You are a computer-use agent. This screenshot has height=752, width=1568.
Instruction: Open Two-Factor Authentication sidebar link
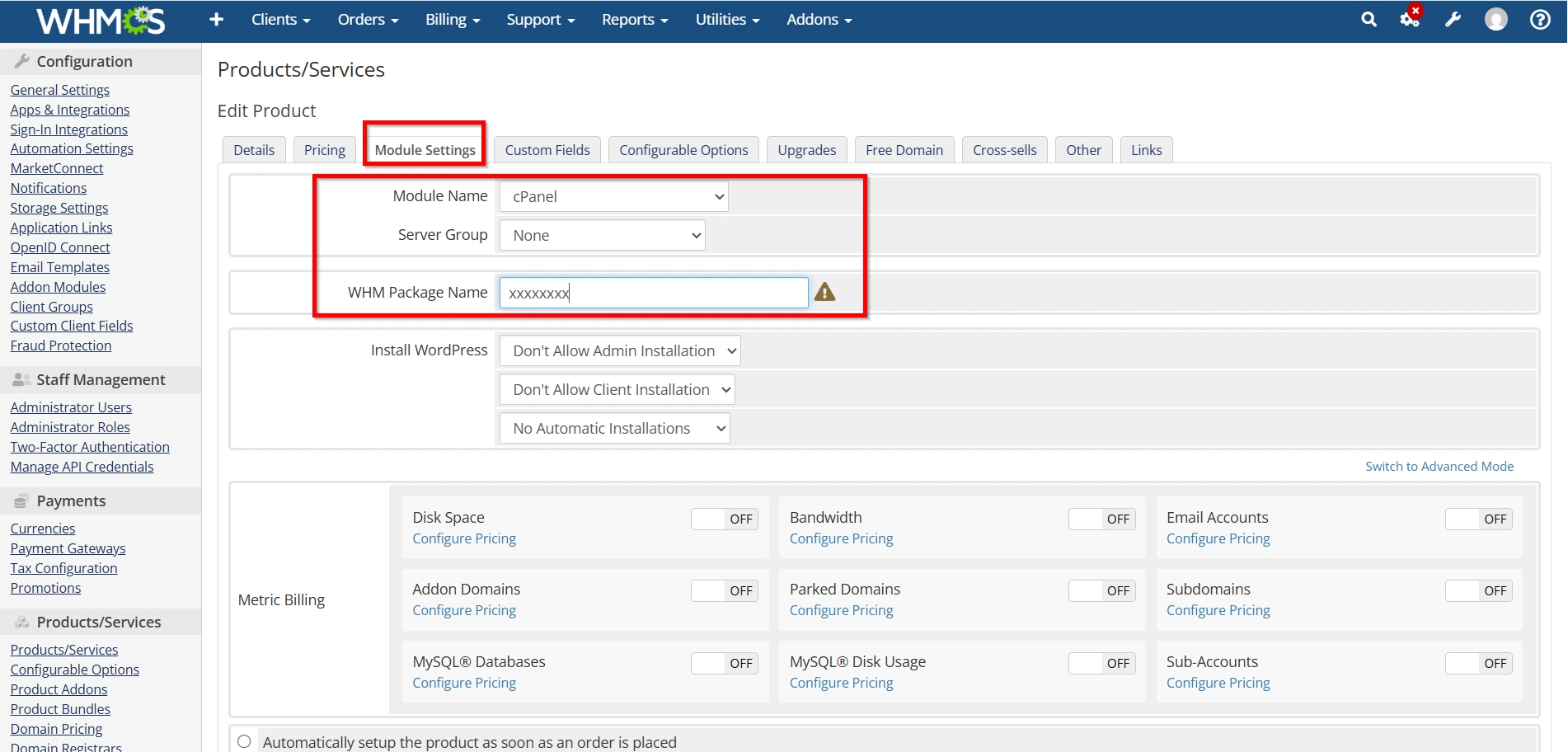coord(90,447)
